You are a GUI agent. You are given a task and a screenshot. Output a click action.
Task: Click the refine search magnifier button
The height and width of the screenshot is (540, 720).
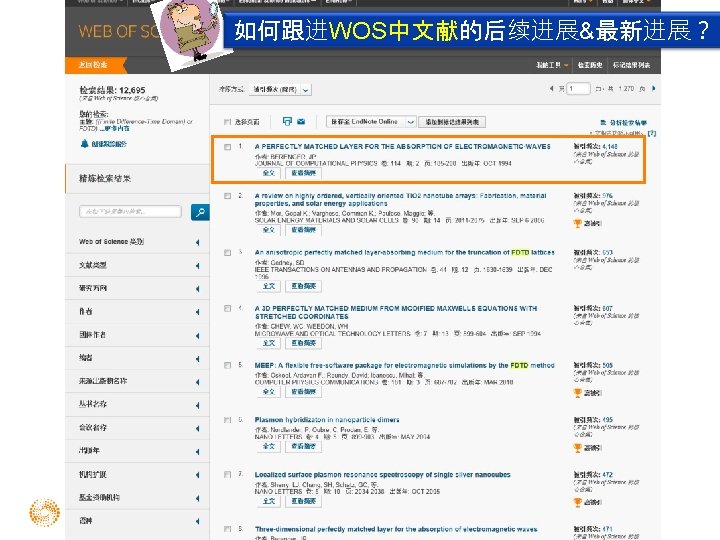click(200, 212)
